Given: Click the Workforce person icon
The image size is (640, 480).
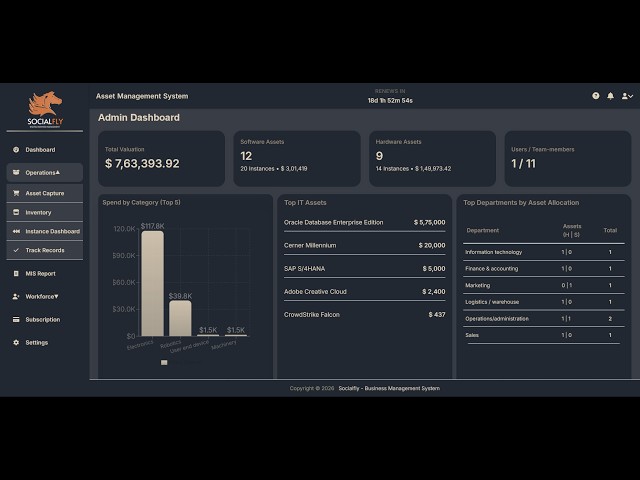Looking at the screenshot, I should tap(16, 296).
